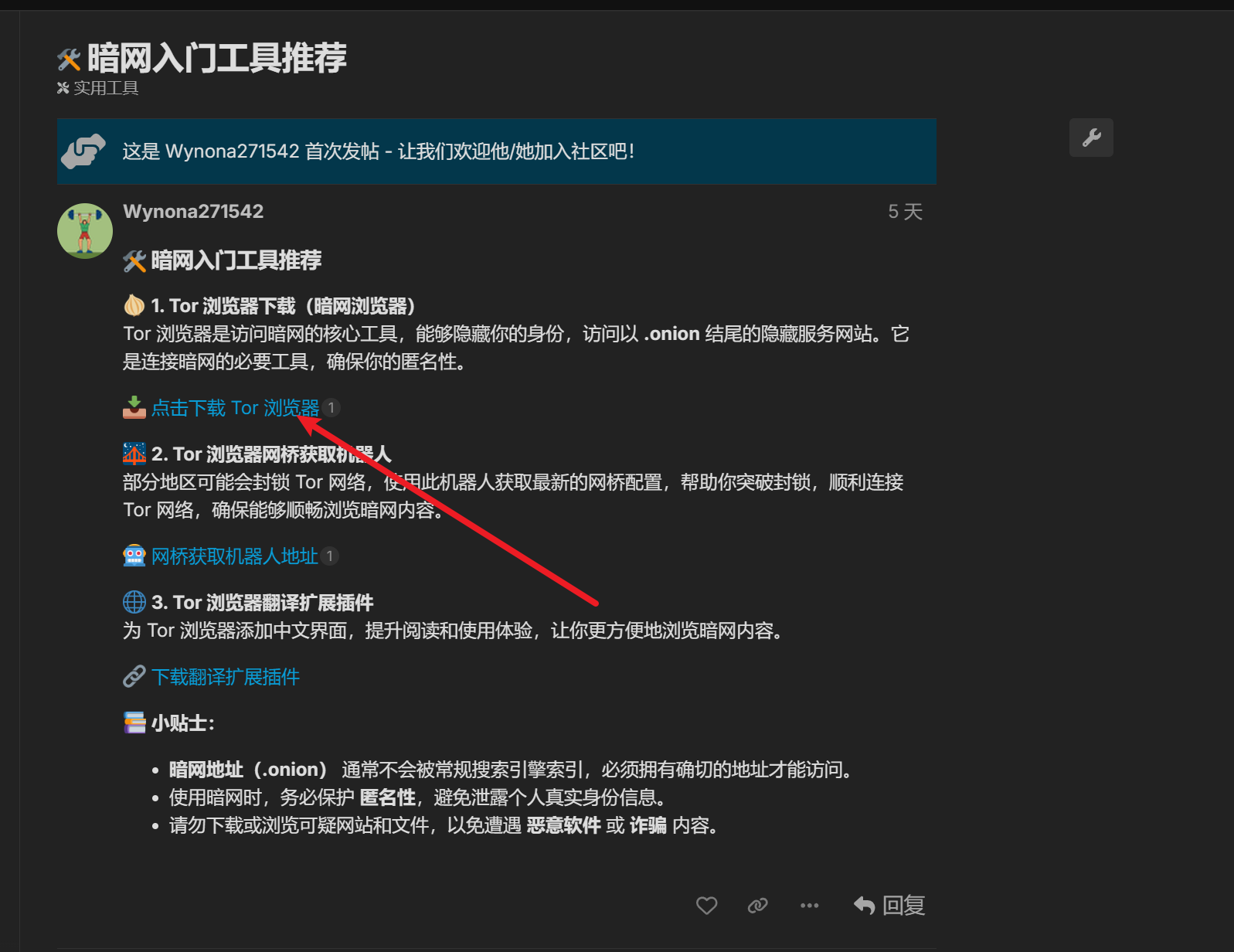Show more post actions via ellipsis

[x=809, y=905]
